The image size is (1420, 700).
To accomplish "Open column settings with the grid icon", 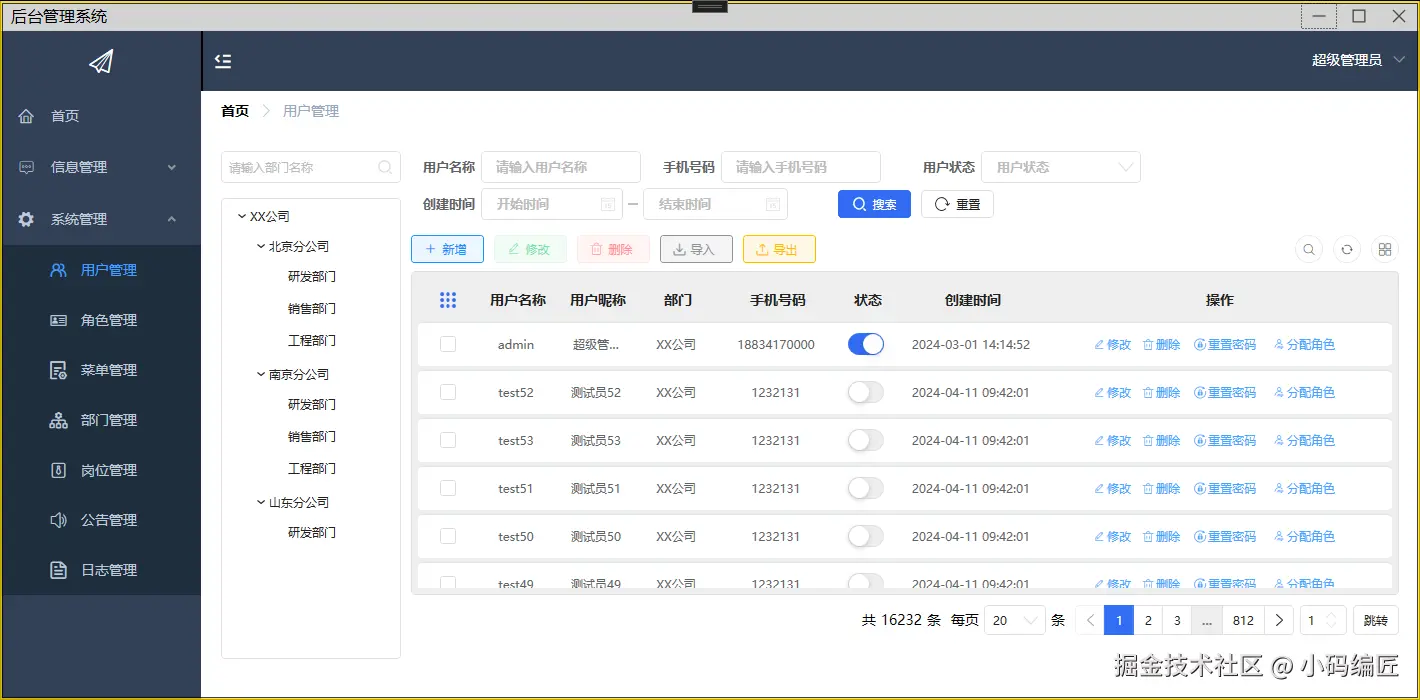I will [x=1385, y=250].
